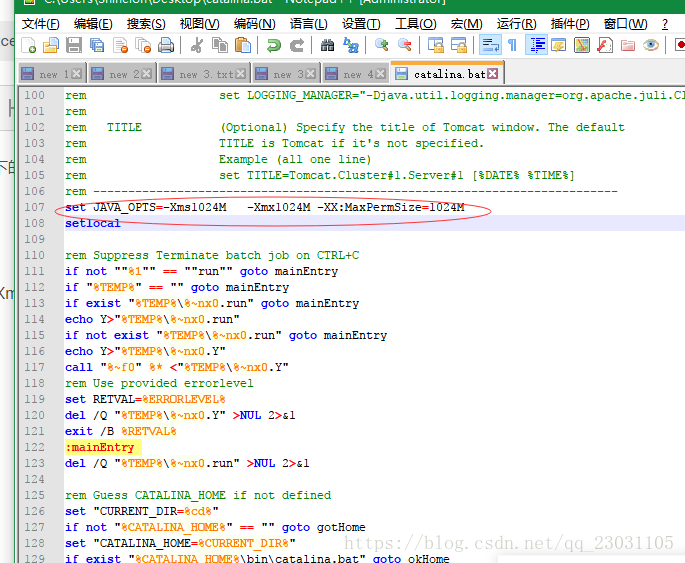
Task: Open the ? help menu
Action: (x=664, y=24)
